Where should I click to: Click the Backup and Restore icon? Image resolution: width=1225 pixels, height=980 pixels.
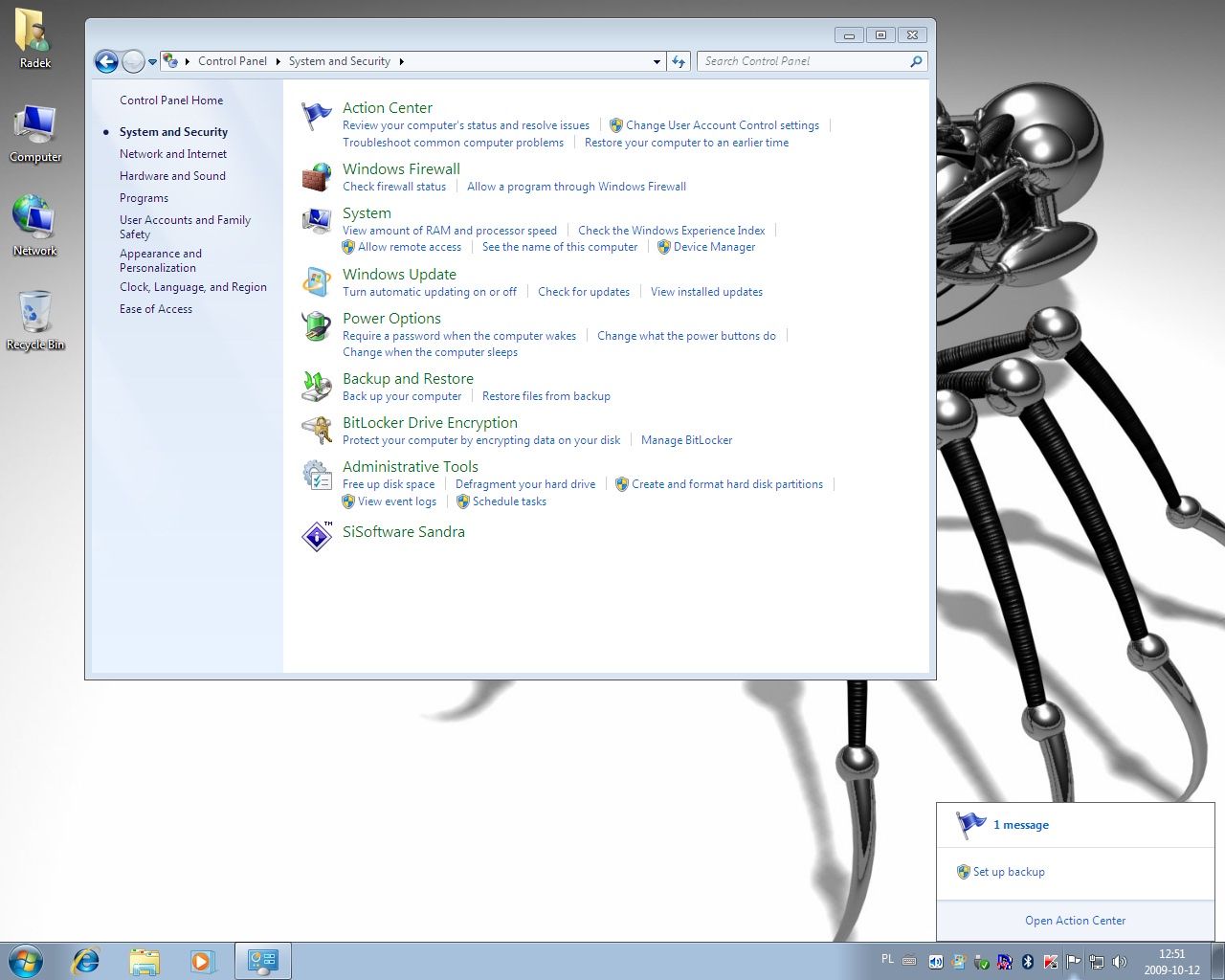(x=316, y=387)
